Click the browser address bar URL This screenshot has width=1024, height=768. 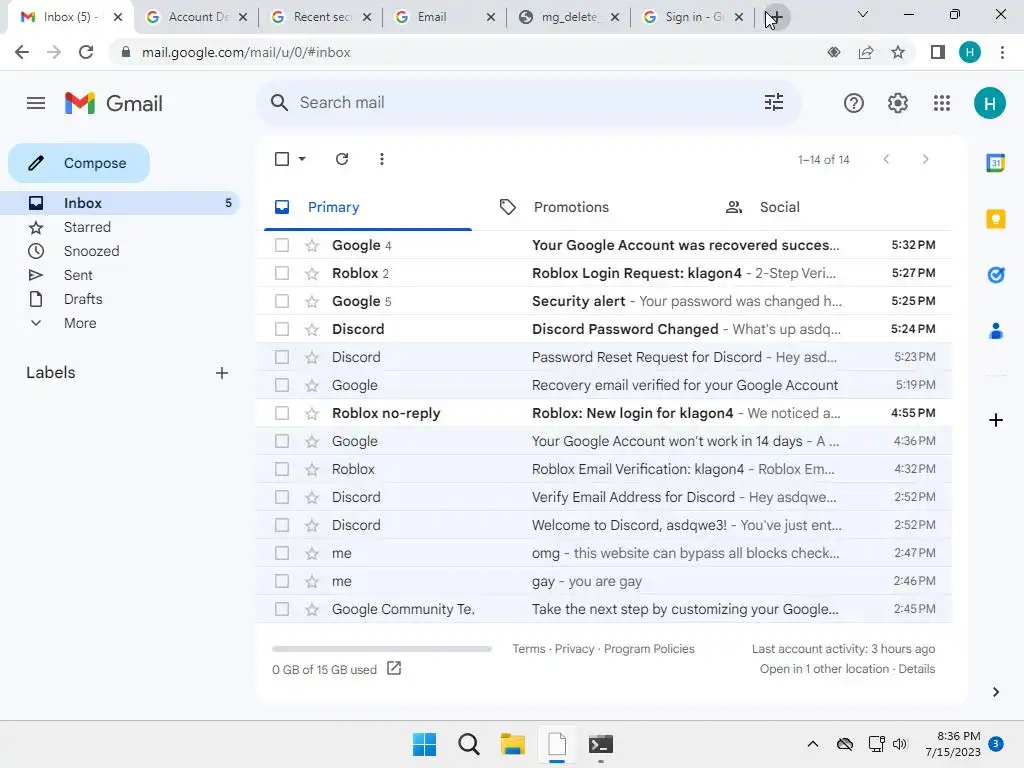[x=246, y=52]
